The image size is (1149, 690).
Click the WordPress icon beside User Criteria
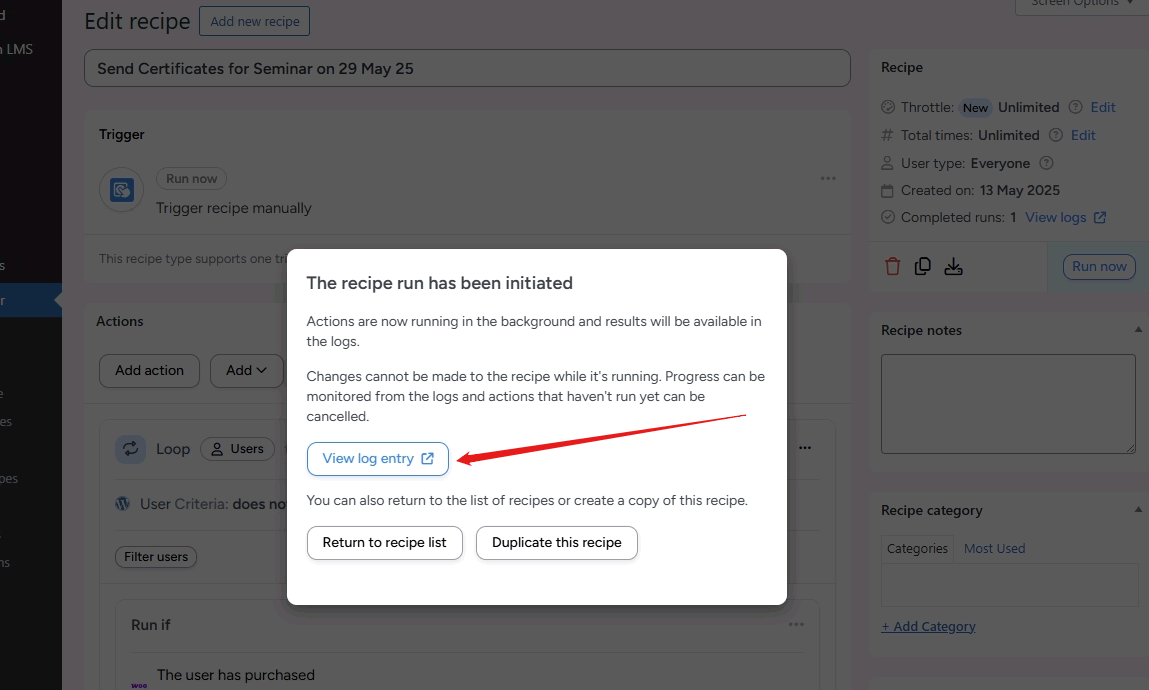coord(122,504)
